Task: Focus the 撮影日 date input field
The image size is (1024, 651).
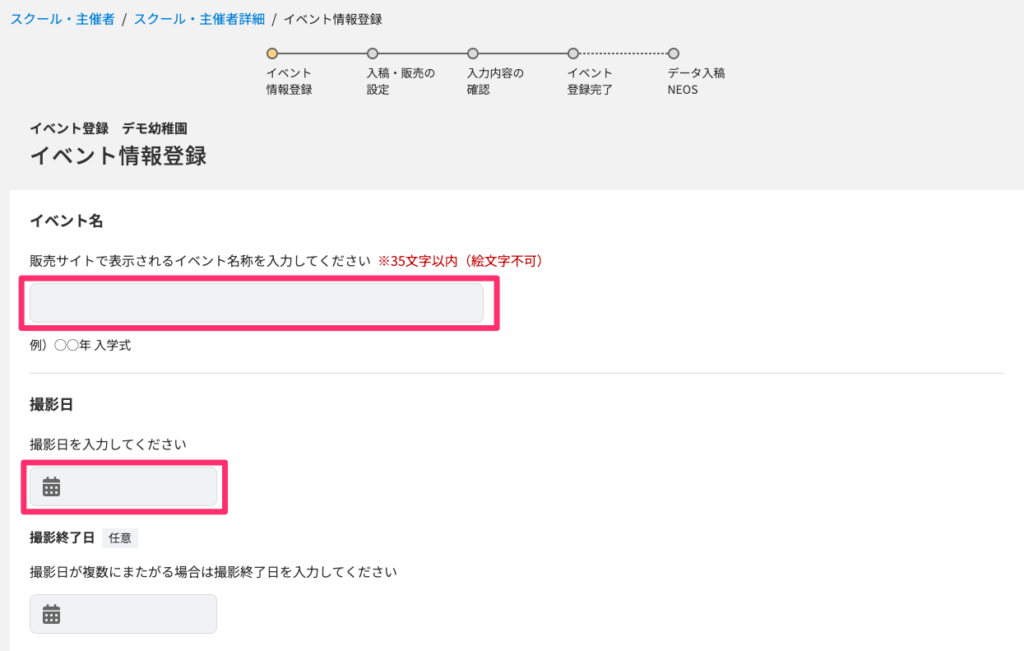Action: click(x=123, y=486)
